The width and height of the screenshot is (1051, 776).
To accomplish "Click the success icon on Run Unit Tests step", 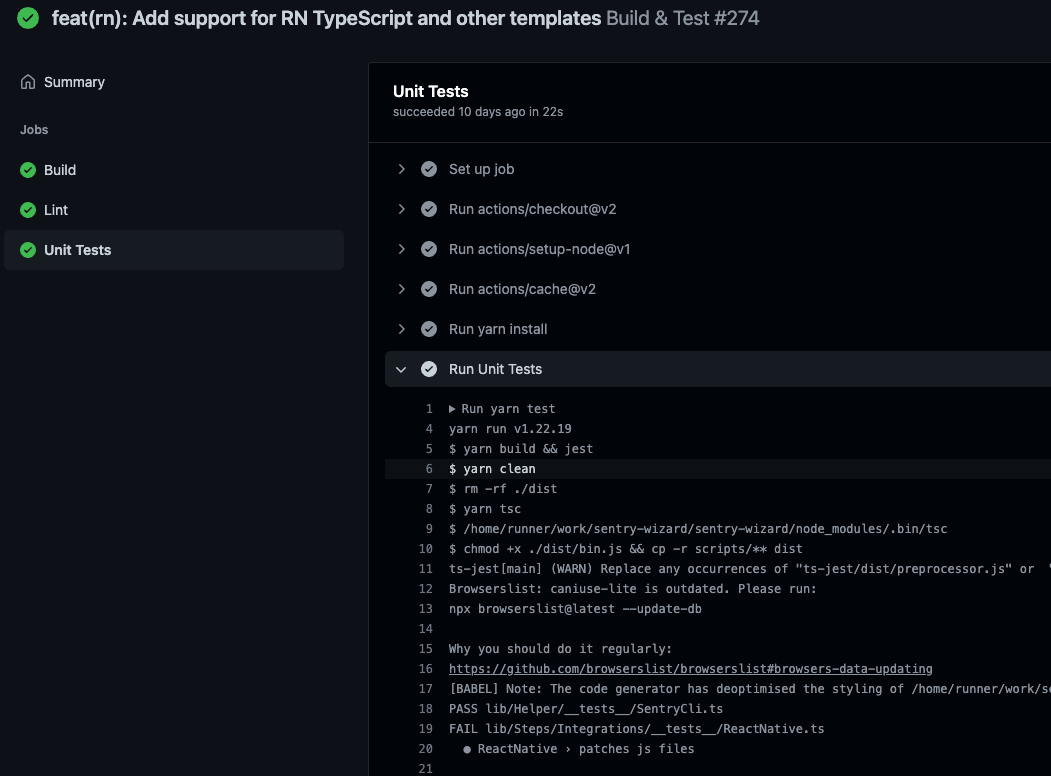I will point(429,369).
